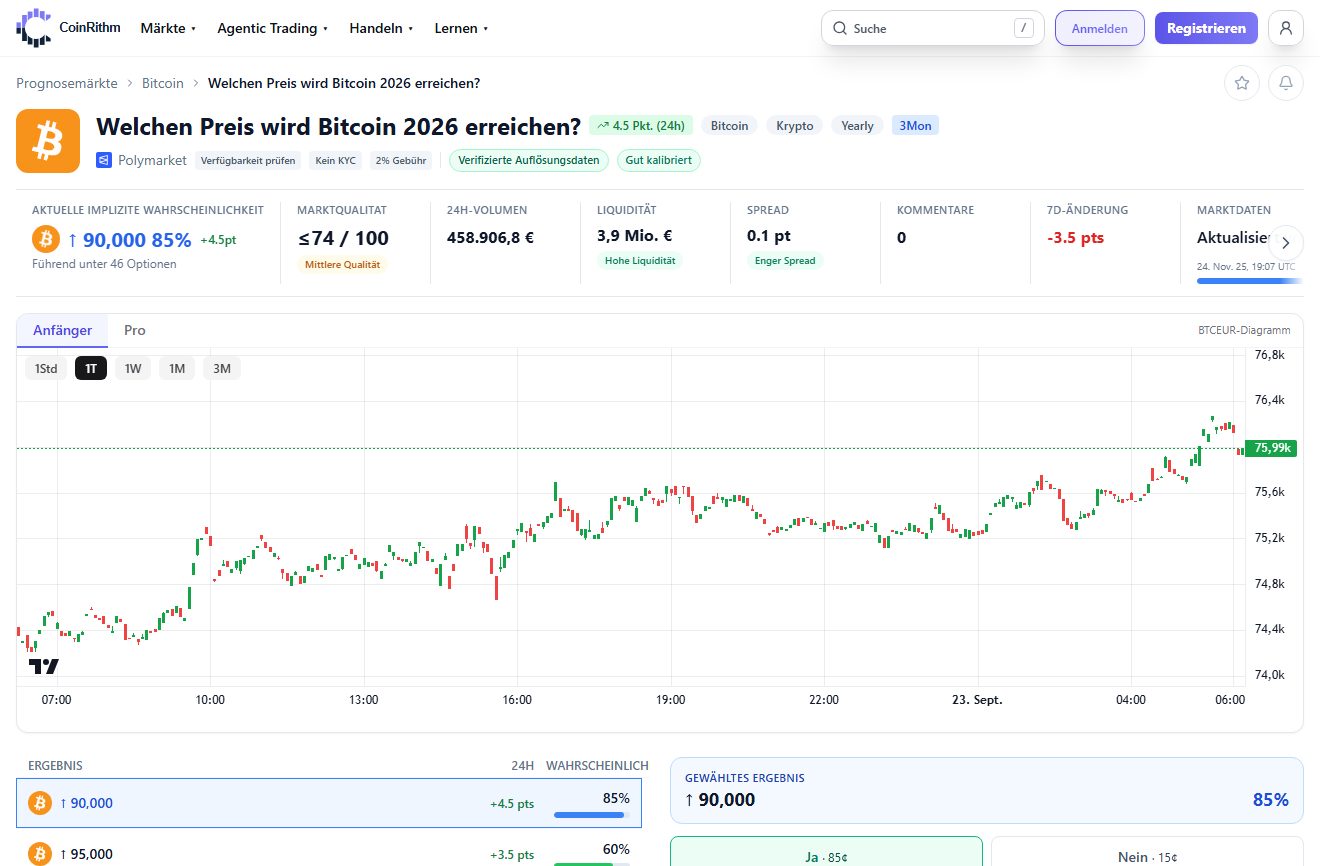Click the CoinRithm logo
The height and width of the screenshot is (866, 1320).
68,28
